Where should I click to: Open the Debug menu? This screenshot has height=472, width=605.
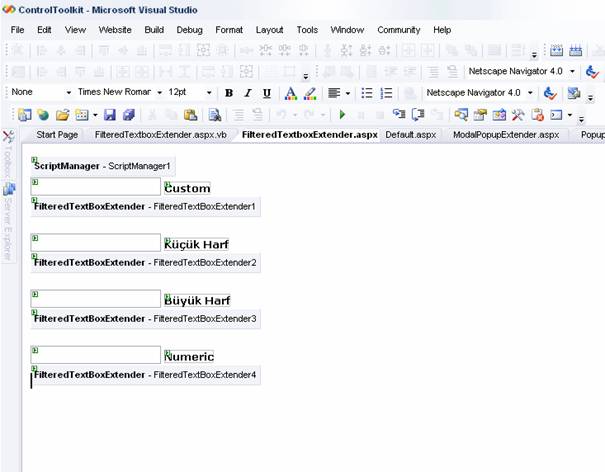(x=189, y=30)
